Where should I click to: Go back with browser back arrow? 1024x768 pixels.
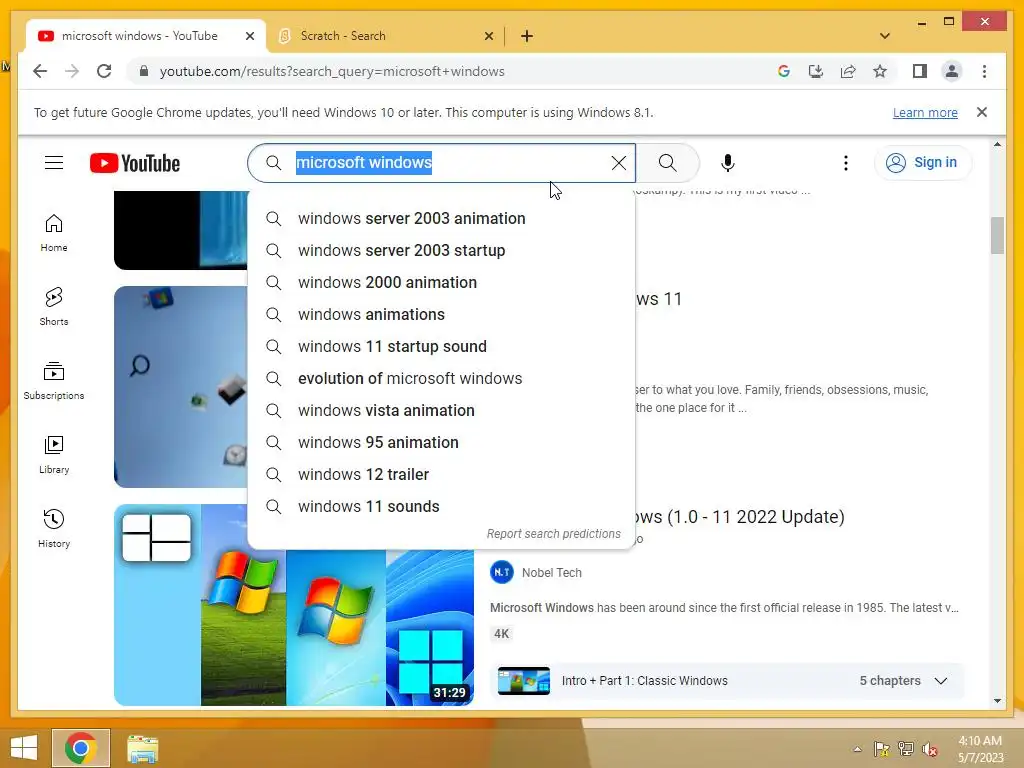(x=40, y=71)
